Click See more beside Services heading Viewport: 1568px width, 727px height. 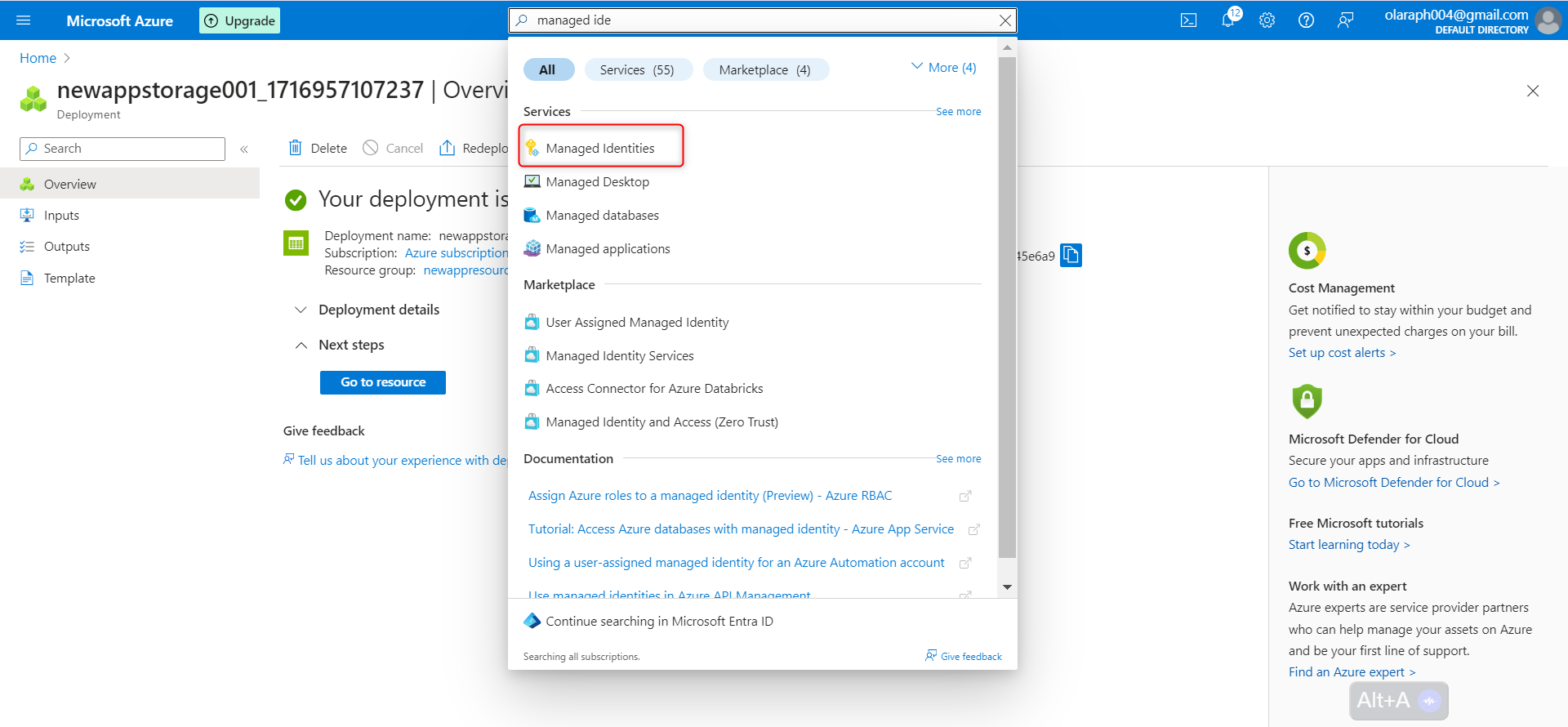pyautogui.click(x=959, y=112)
